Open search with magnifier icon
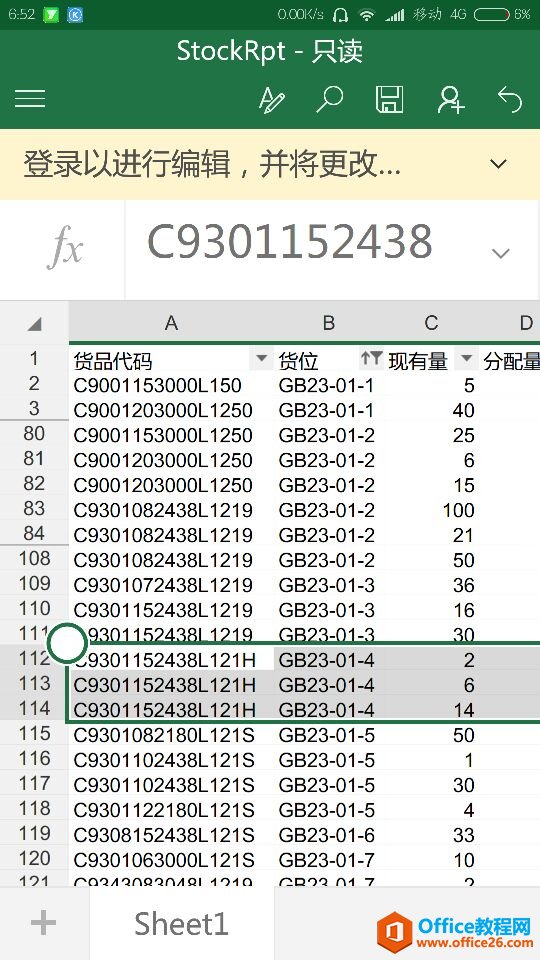 coord(329,99)
